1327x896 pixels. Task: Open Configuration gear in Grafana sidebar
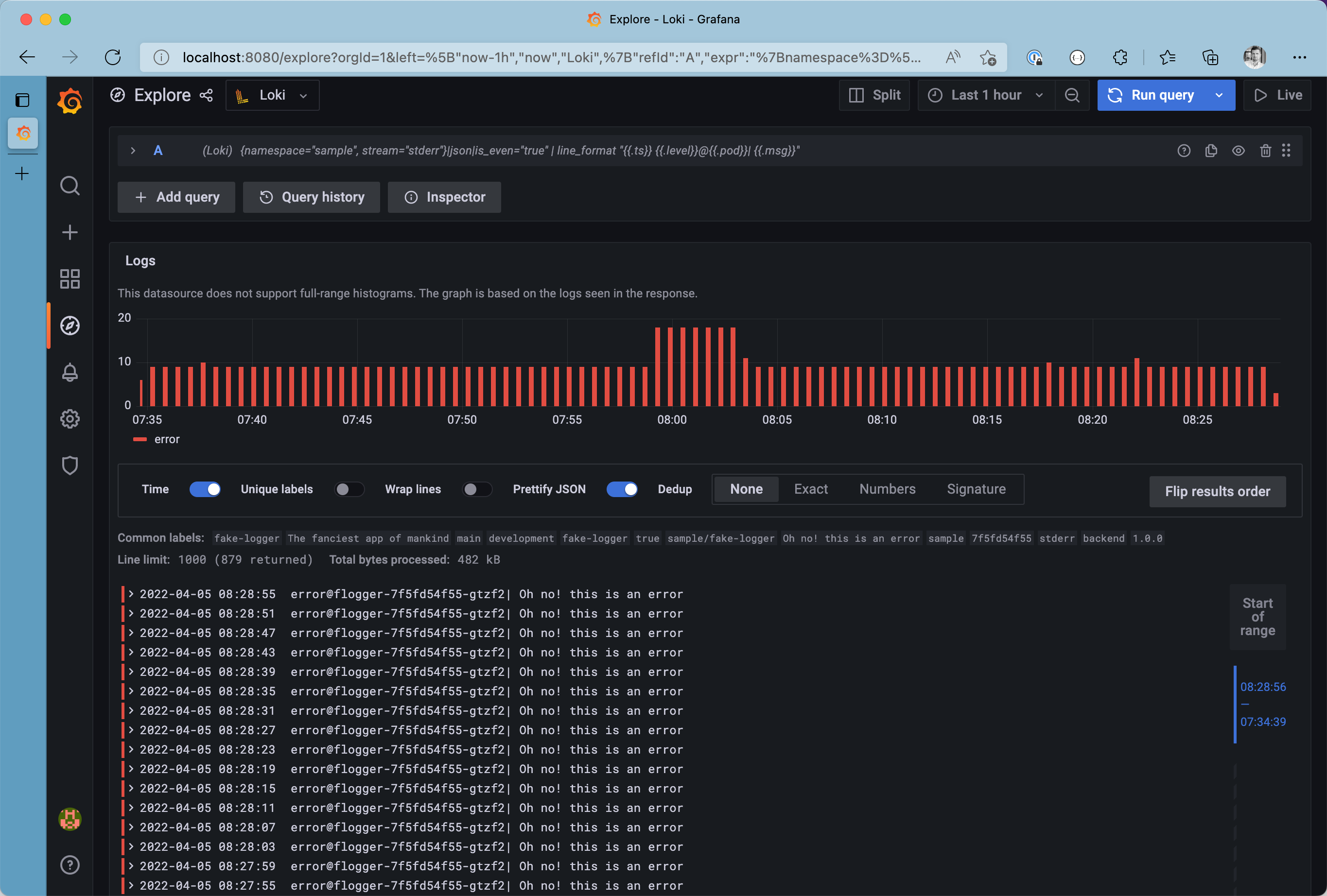(x=70, y=419)
